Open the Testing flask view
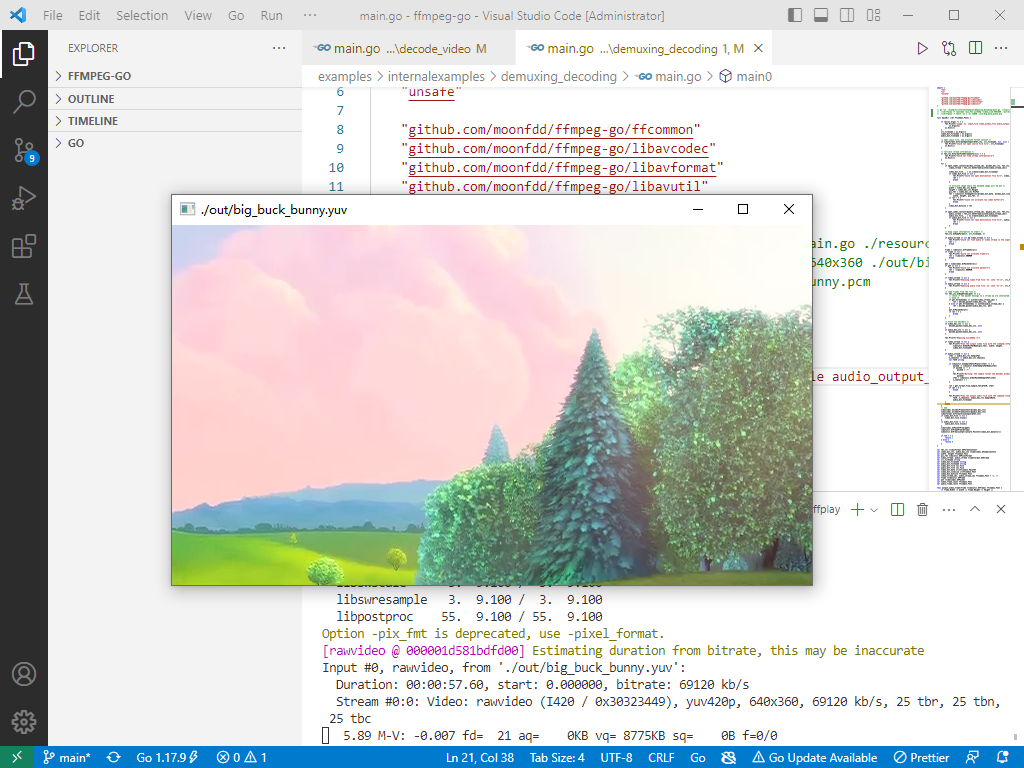This screenshot has height=768, width=1024. coord(24,295)
